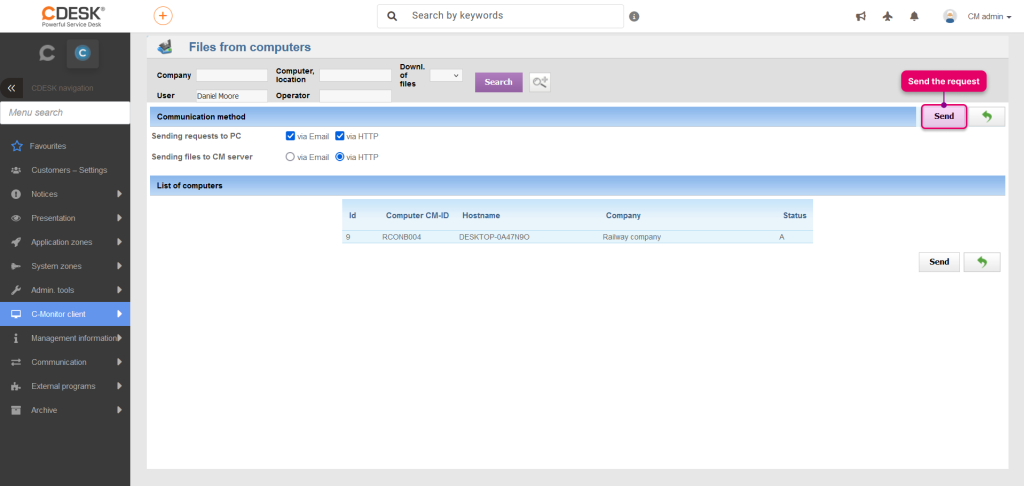Open the megaphone announcements icon
Image resolution: width=1024 pixels, height=486 pixels.
point(861,16)
